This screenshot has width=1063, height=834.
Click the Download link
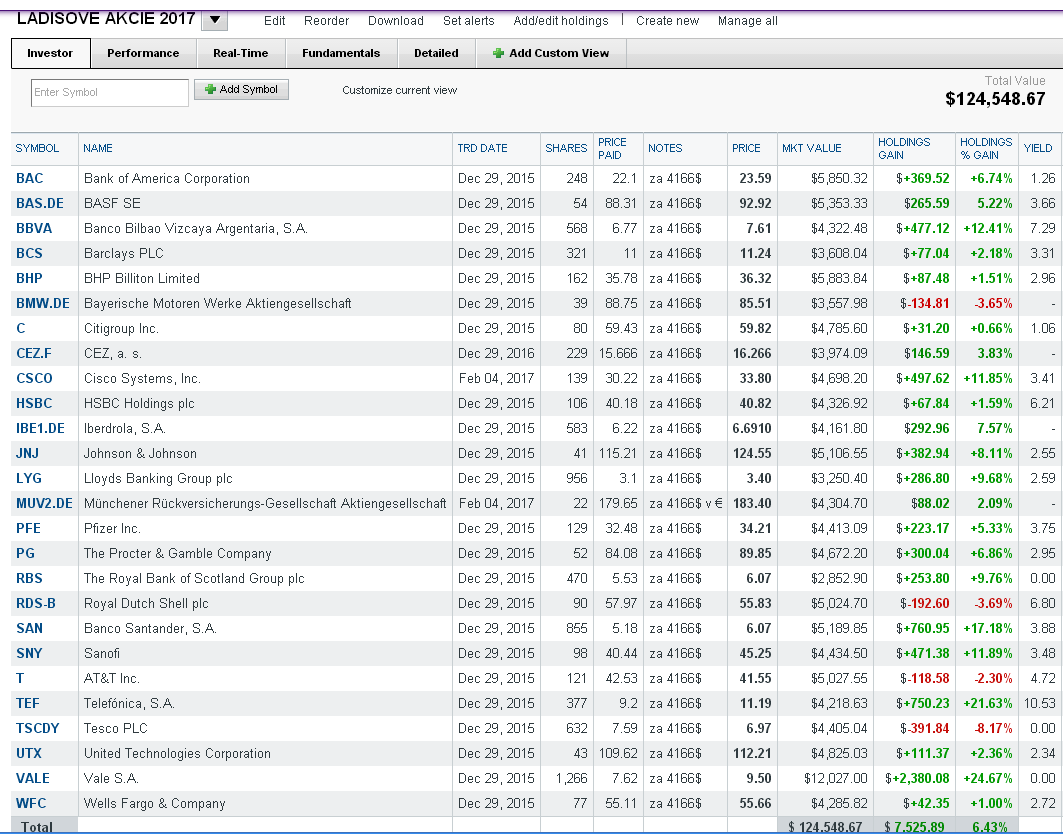tap(396, 21)
